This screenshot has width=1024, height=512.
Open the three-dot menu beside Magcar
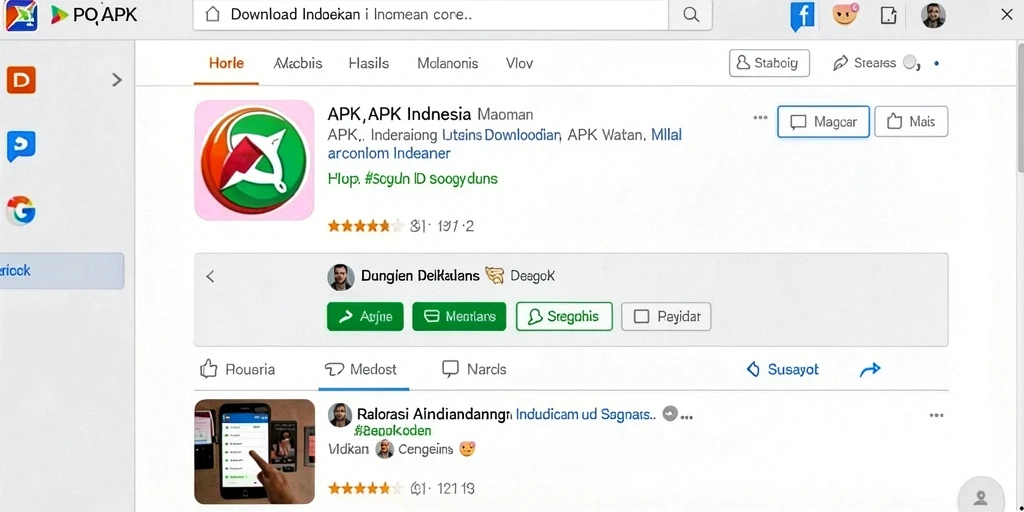[760, 118]
